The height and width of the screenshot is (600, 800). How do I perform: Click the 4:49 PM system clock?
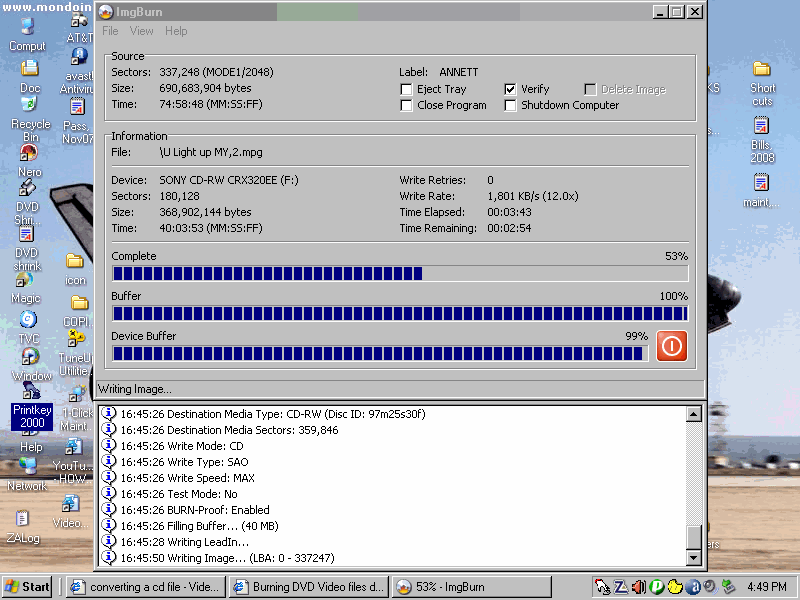pyautogui.click(x=766, y=587)
